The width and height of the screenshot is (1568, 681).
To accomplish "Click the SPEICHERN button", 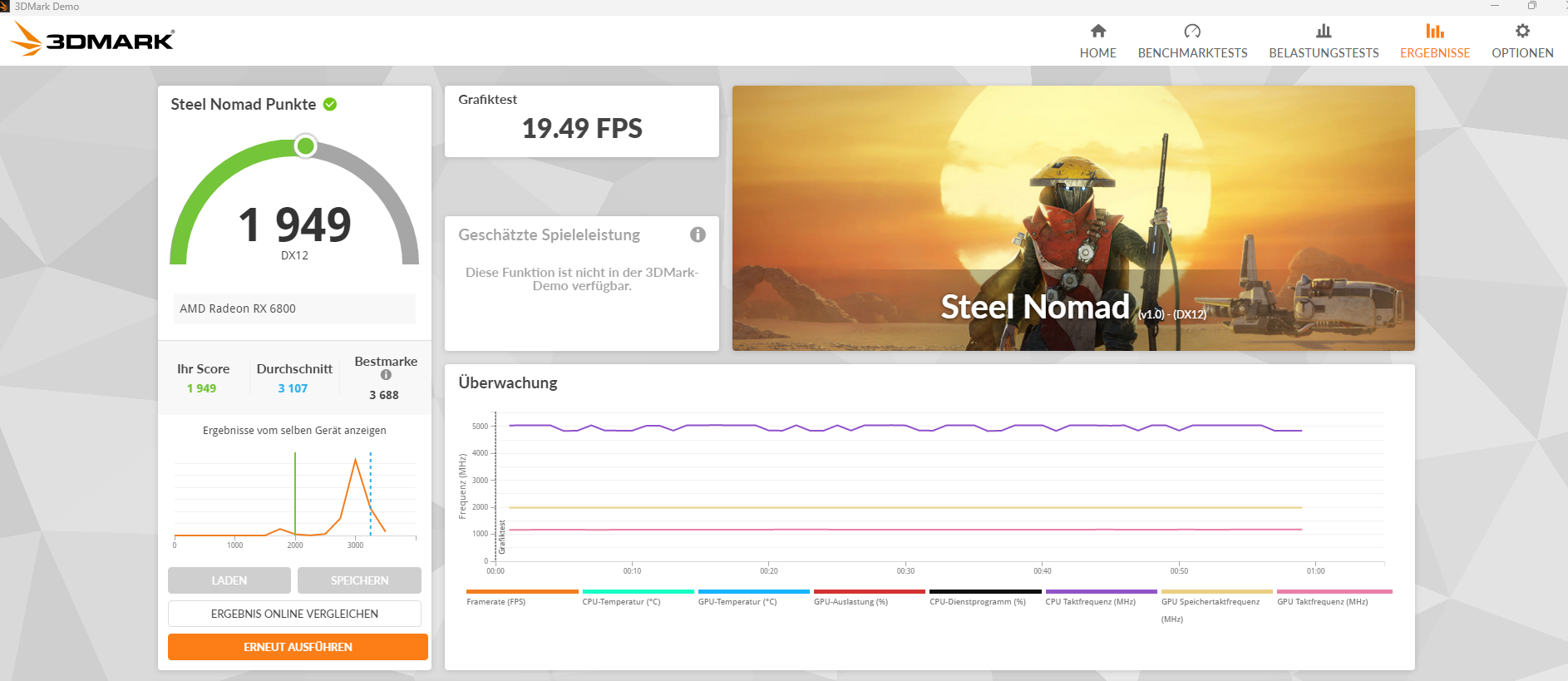I will tap(359, 580).
